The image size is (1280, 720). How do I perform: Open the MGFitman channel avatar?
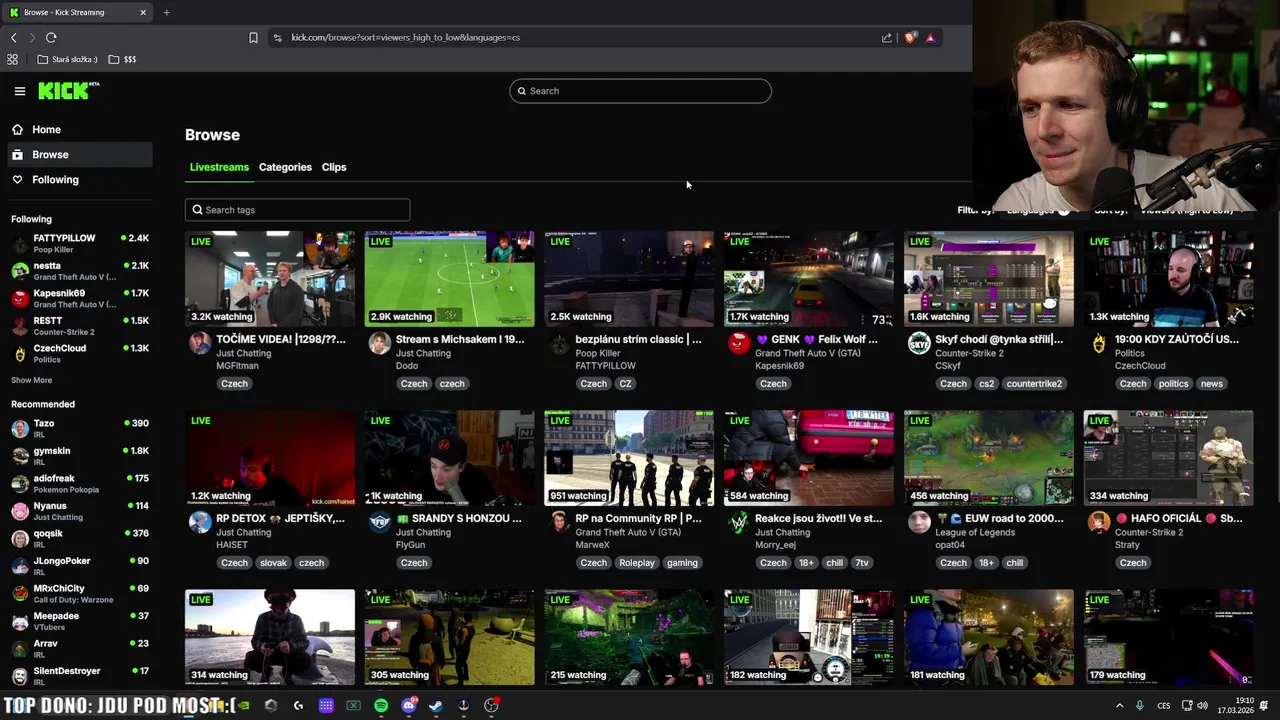[200, 344]
